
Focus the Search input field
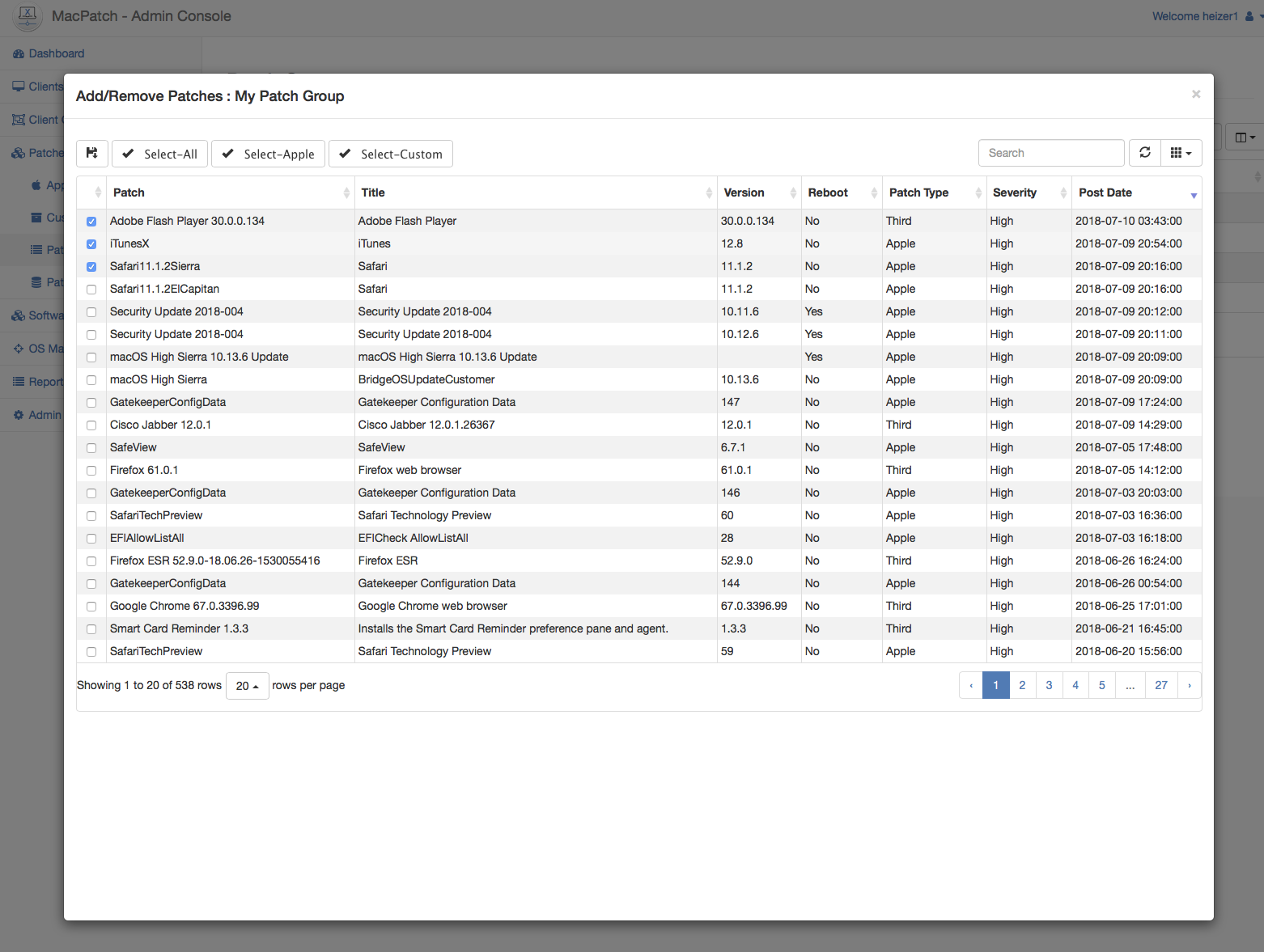(1051, 153)
